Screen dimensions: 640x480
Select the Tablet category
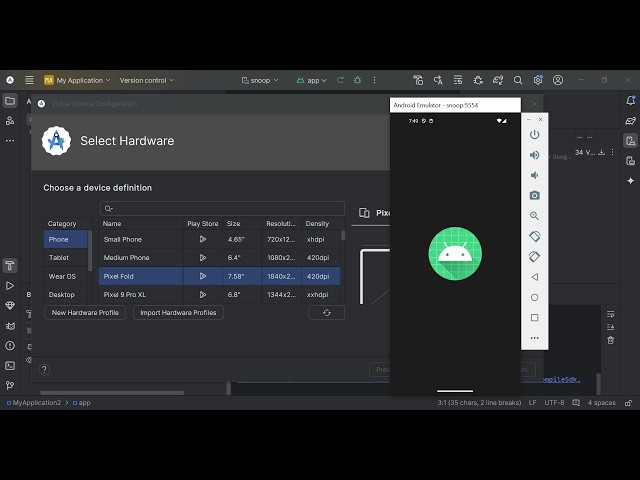[66, 258]
